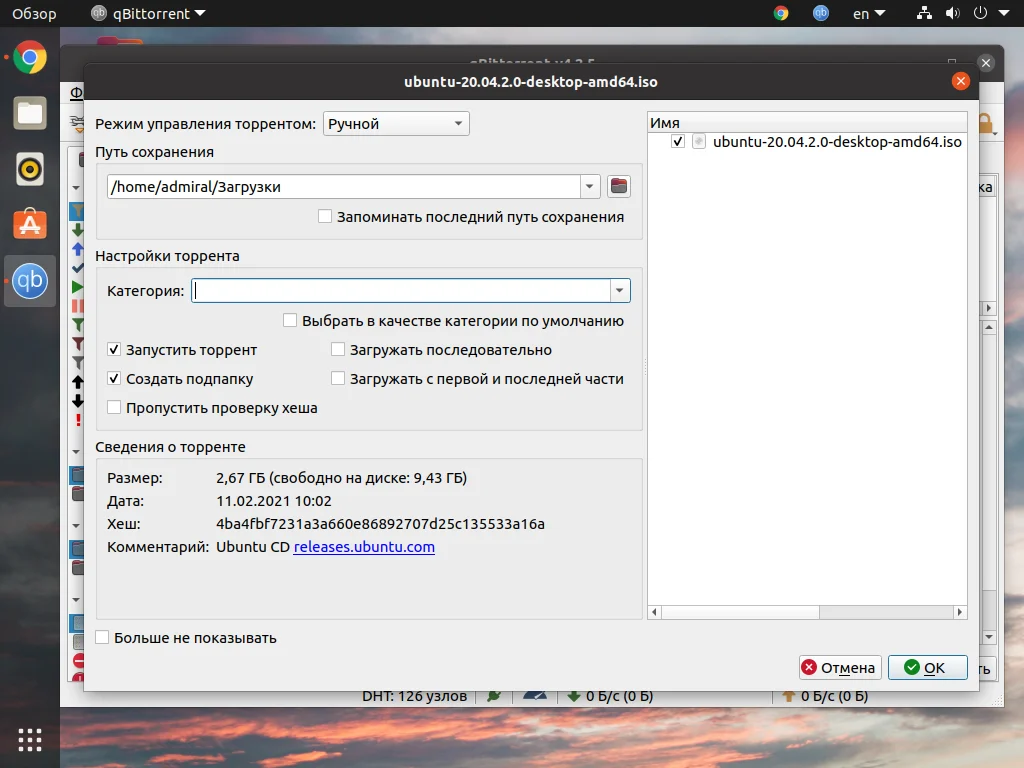The image size is (1024, 768).
Task: Enable set as default category checkbox
Action: (x=289, y=320)
